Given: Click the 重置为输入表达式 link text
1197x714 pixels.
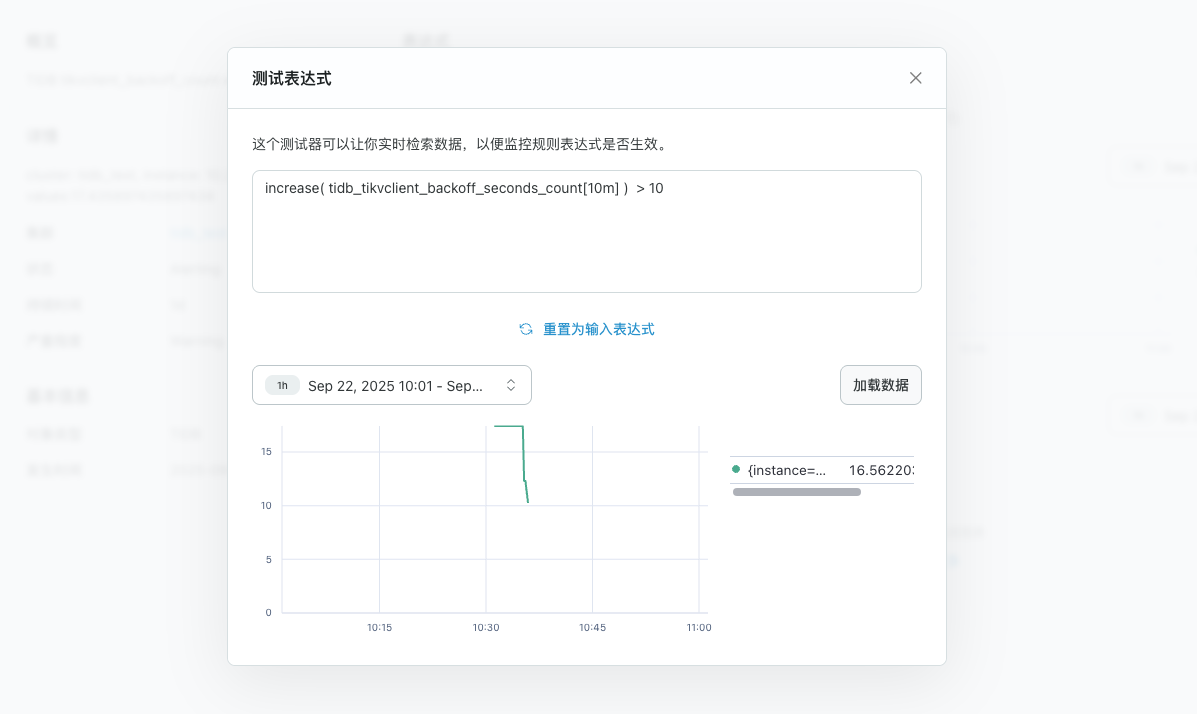Looking at the screenshot, I should point(598,329).
